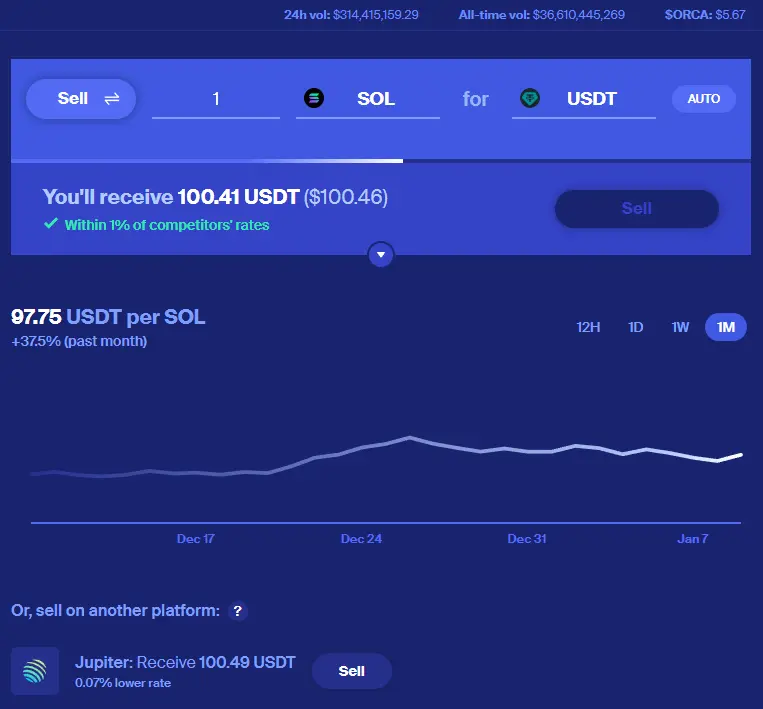This screenshot has width=763, height=709.
Task: Click the 97.75 USDT per SOL rate
Action: pos(108,317)
